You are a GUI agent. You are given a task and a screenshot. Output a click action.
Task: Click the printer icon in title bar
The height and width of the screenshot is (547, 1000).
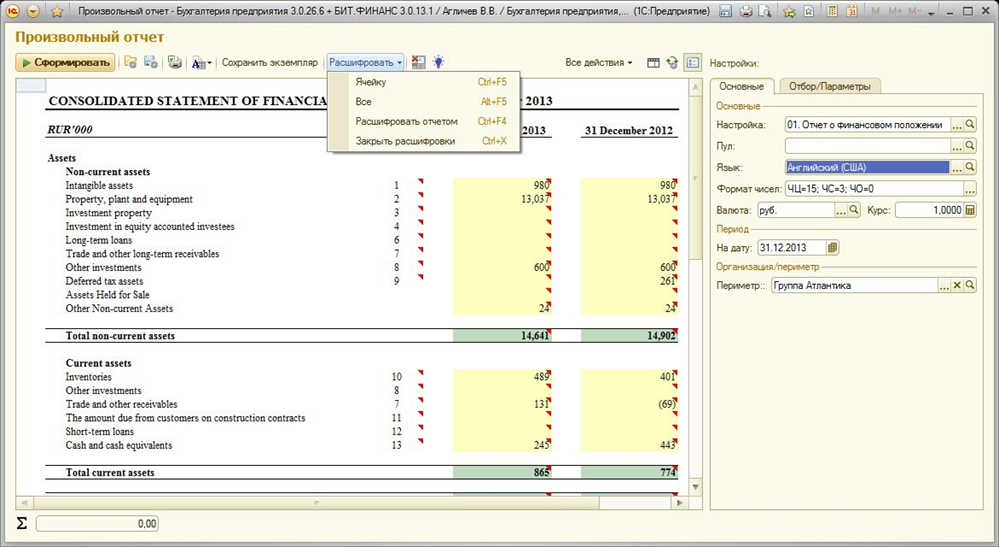coord(746,11)
